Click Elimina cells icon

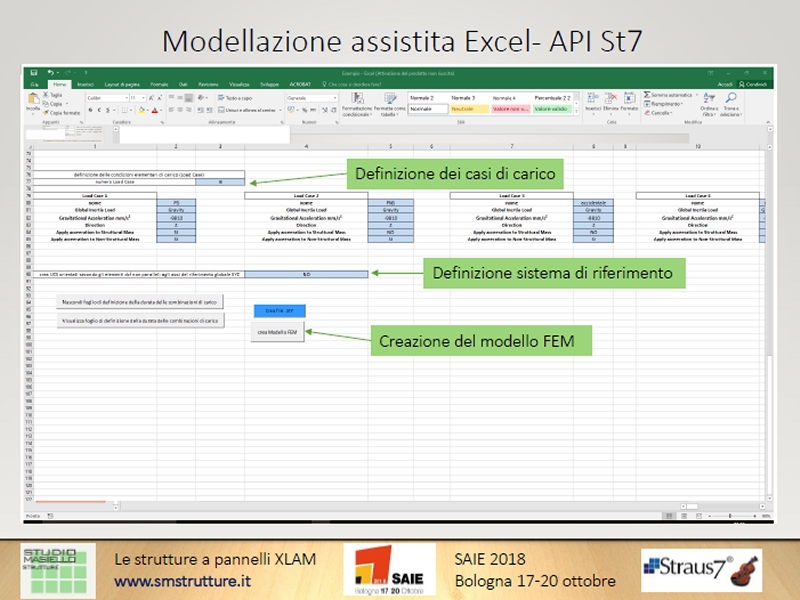pos(611,103)
